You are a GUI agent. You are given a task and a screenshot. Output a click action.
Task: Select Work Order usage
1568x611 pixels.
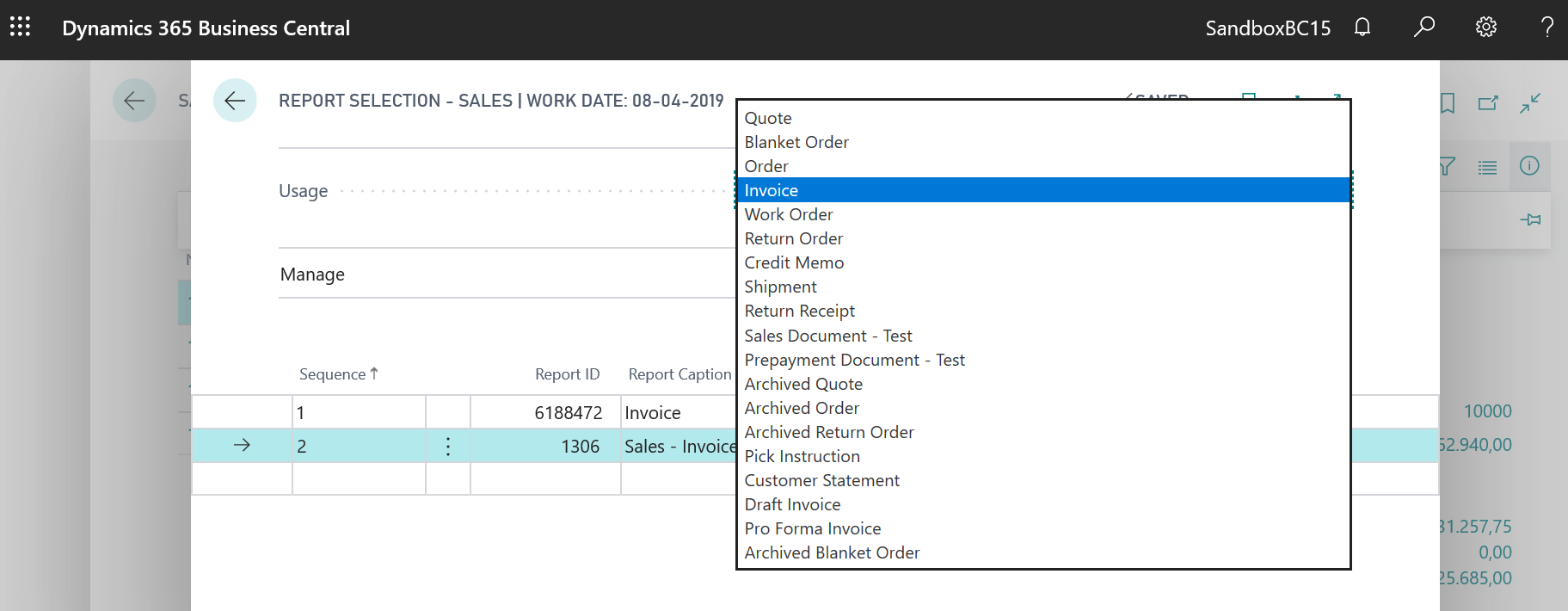click(x=1043, y=214)
